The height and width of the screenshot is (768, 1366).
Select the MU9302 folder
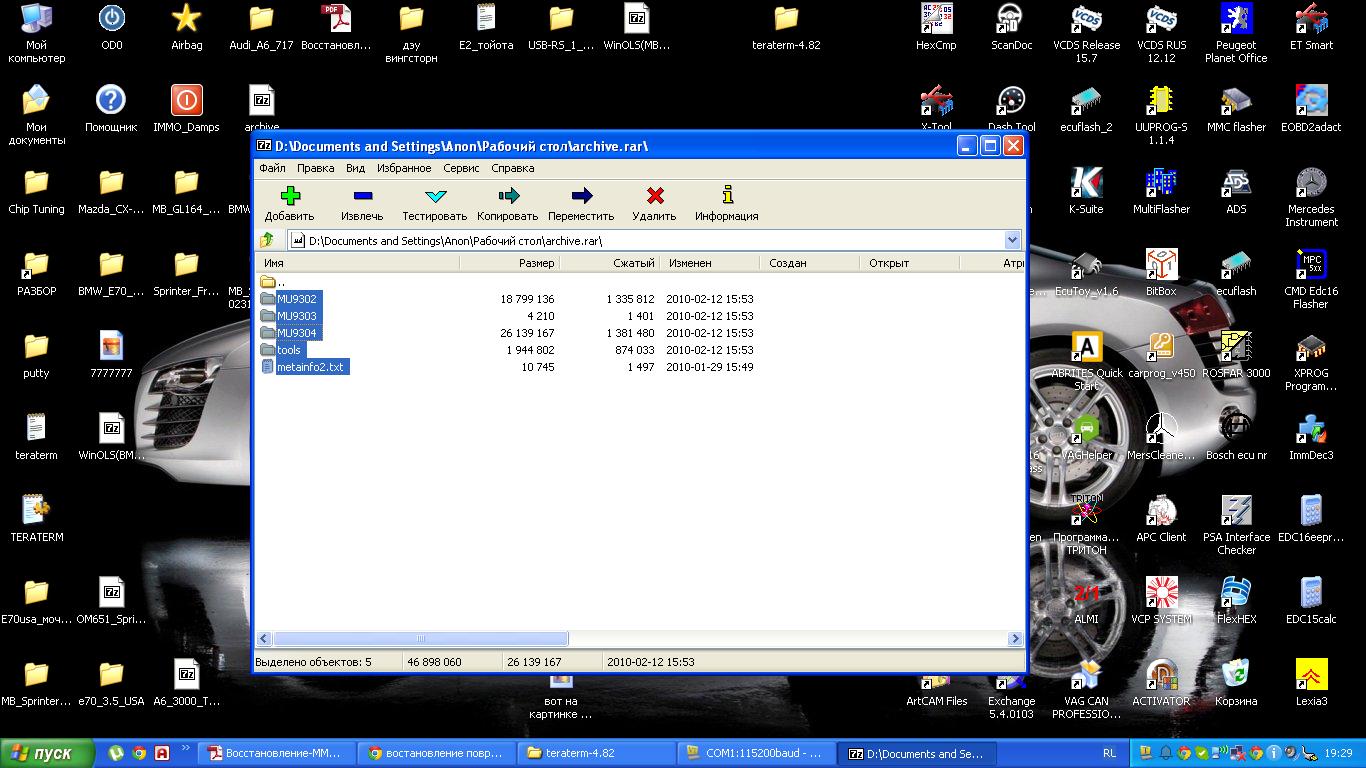click(297, 299)
